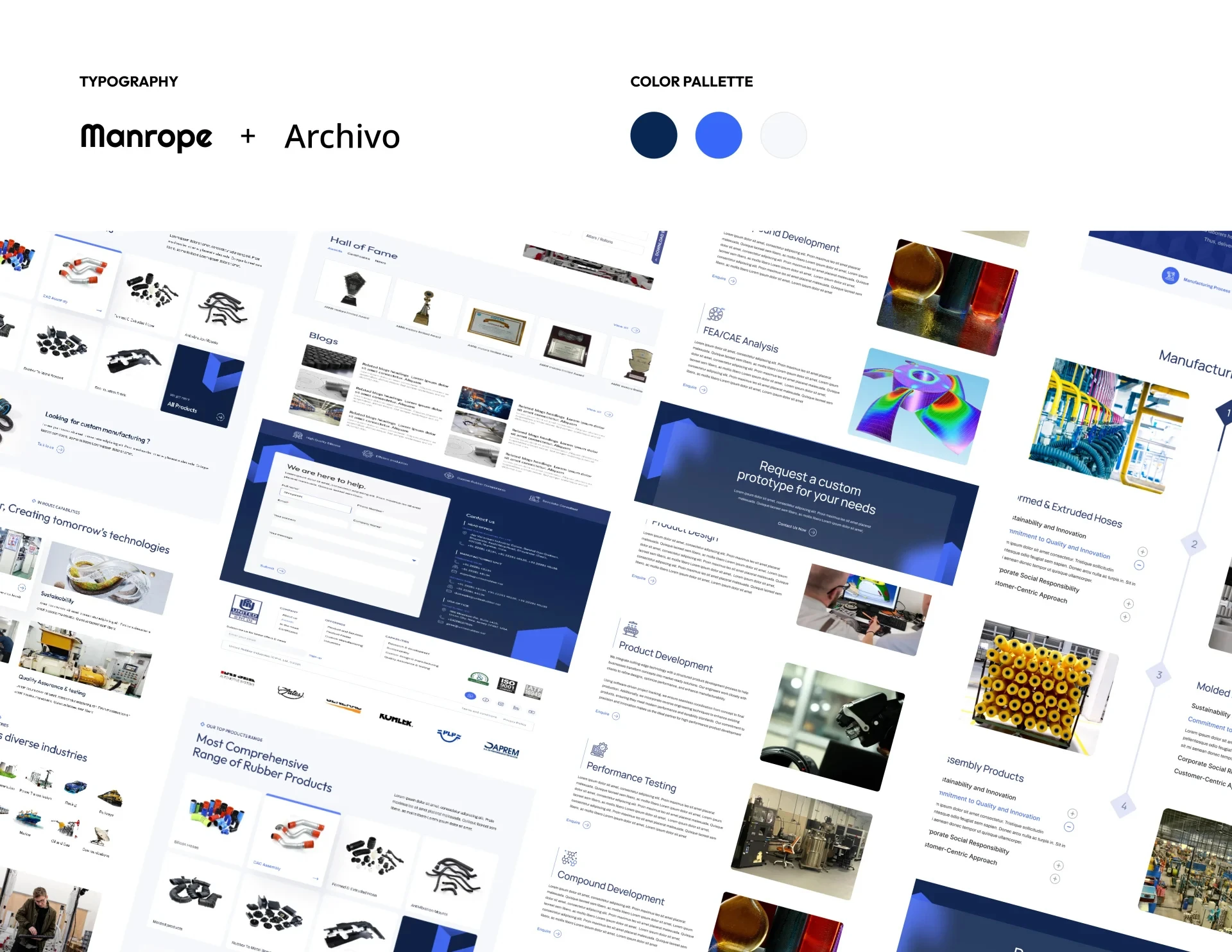Click the arrow icon on All Products card
The width and height of the screenshot is (1232, 952).
pos(220,417)
